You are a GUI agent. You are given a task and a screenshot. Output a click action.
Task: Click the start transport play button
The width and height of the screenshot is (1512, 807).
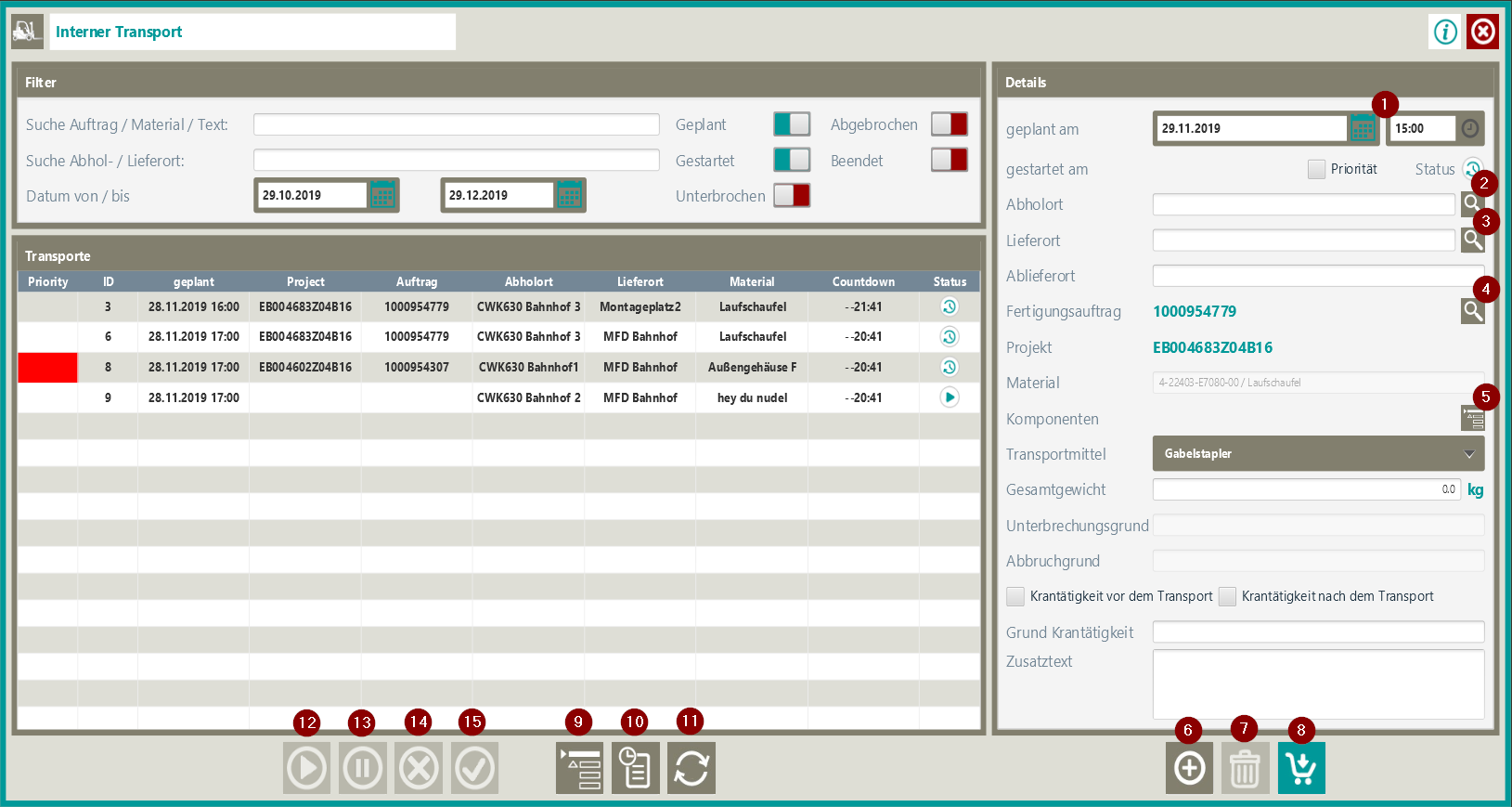pos(306,768)
